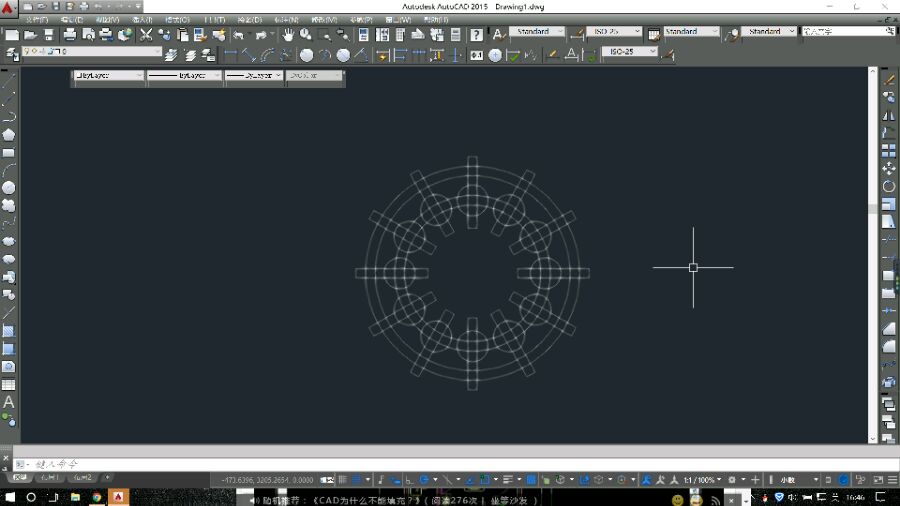900x506 pixels.
Task: Click the Save disk icon in standard toolbar
Action: click(49, 35)
